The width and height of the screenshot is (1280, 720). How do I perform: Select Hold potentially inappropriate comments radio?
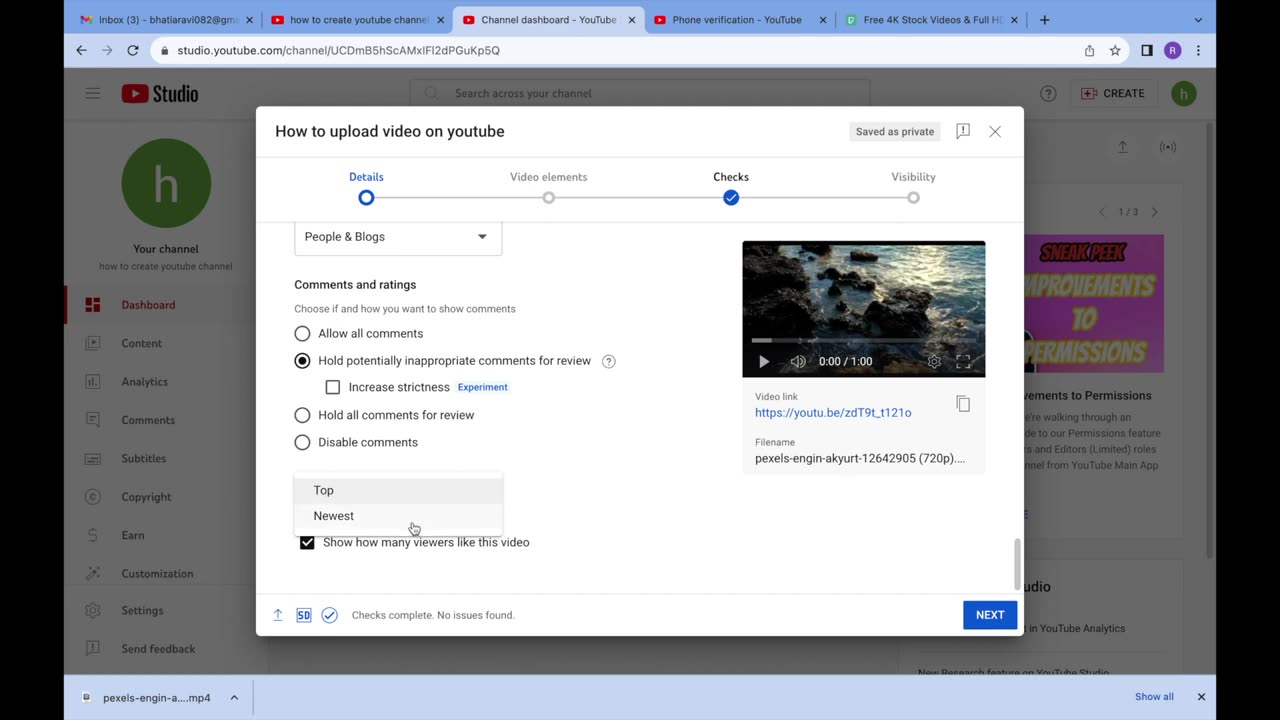point(302,361)
